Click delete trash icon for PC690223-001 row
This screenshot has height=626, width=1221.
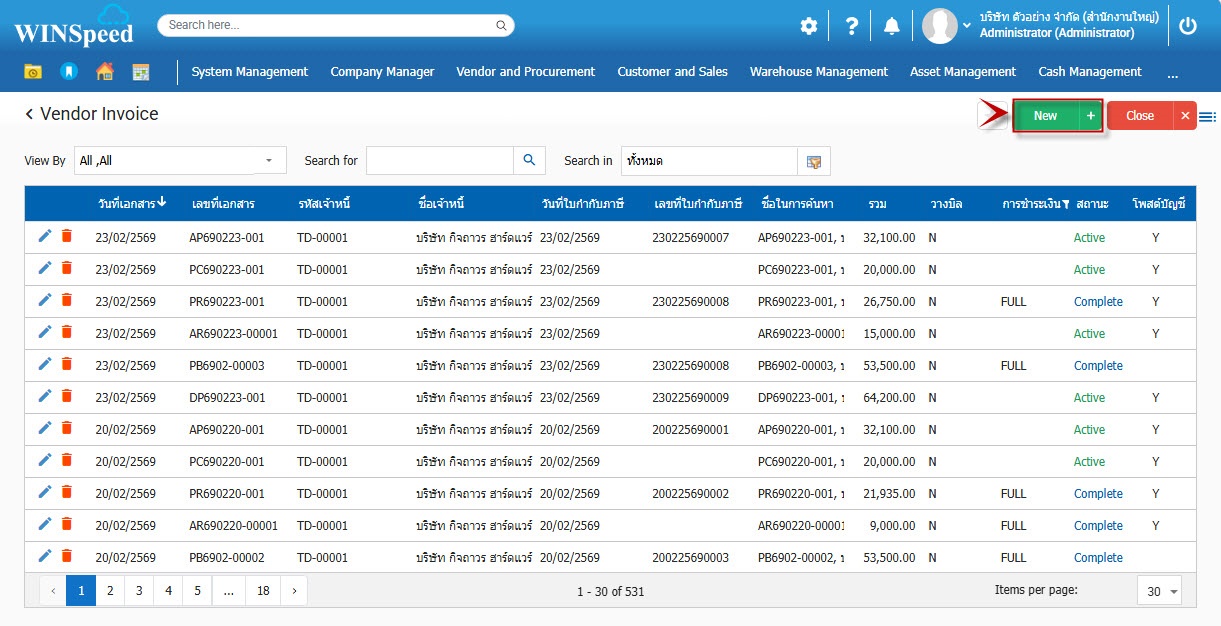[67, 268]
